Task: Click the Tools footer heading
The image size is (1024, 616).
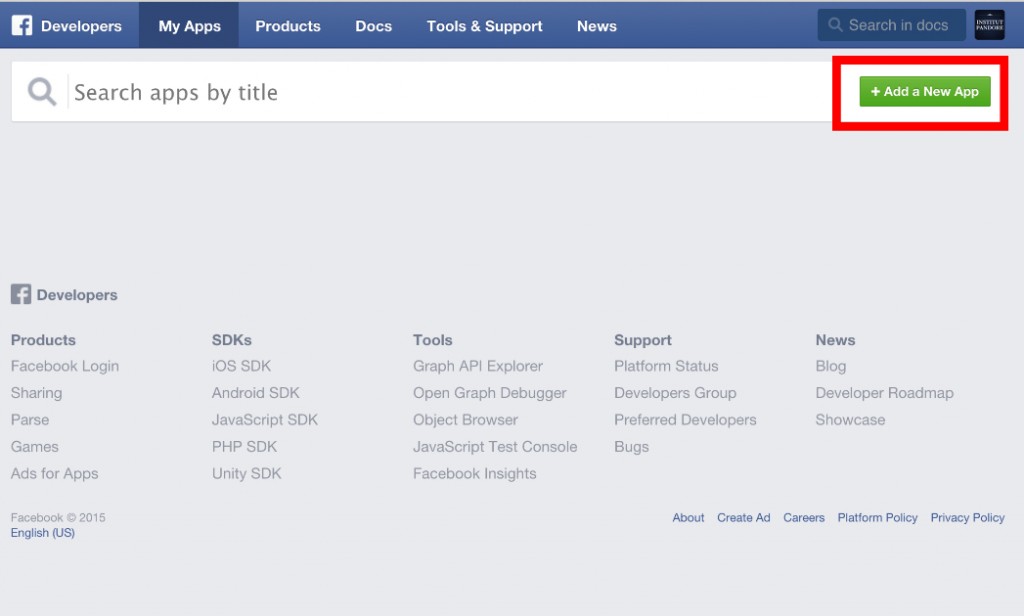Action: [x=432, y=340]
